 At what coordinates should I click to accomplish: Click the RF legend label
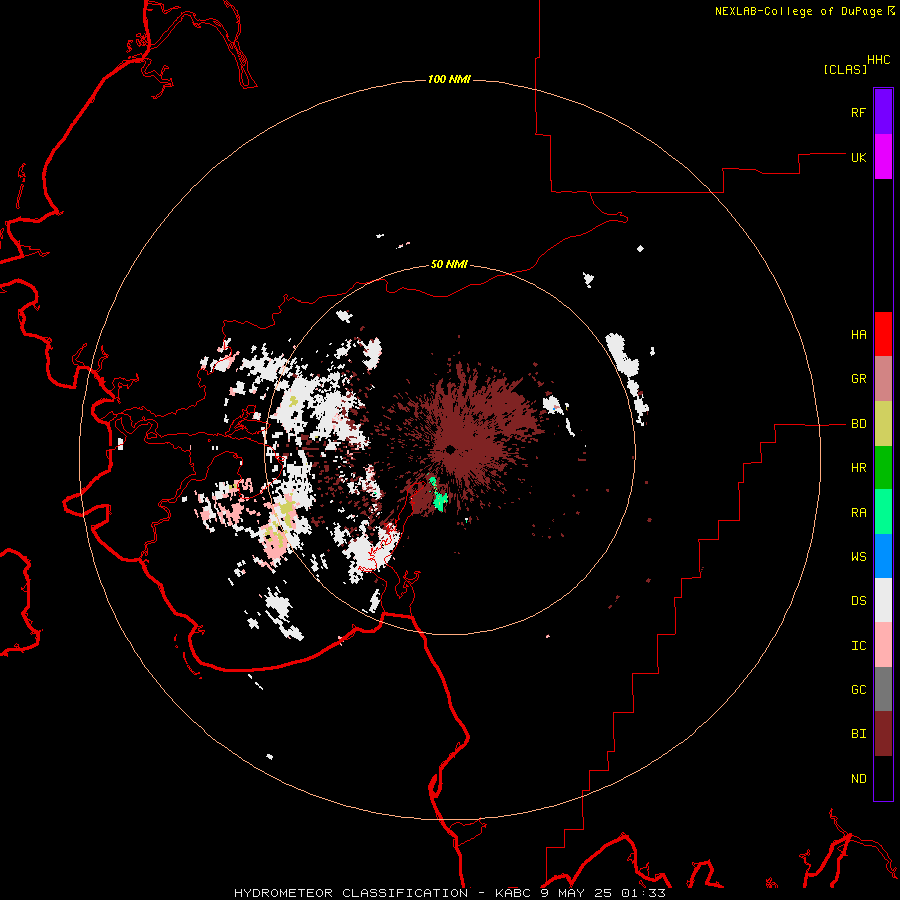858,113
